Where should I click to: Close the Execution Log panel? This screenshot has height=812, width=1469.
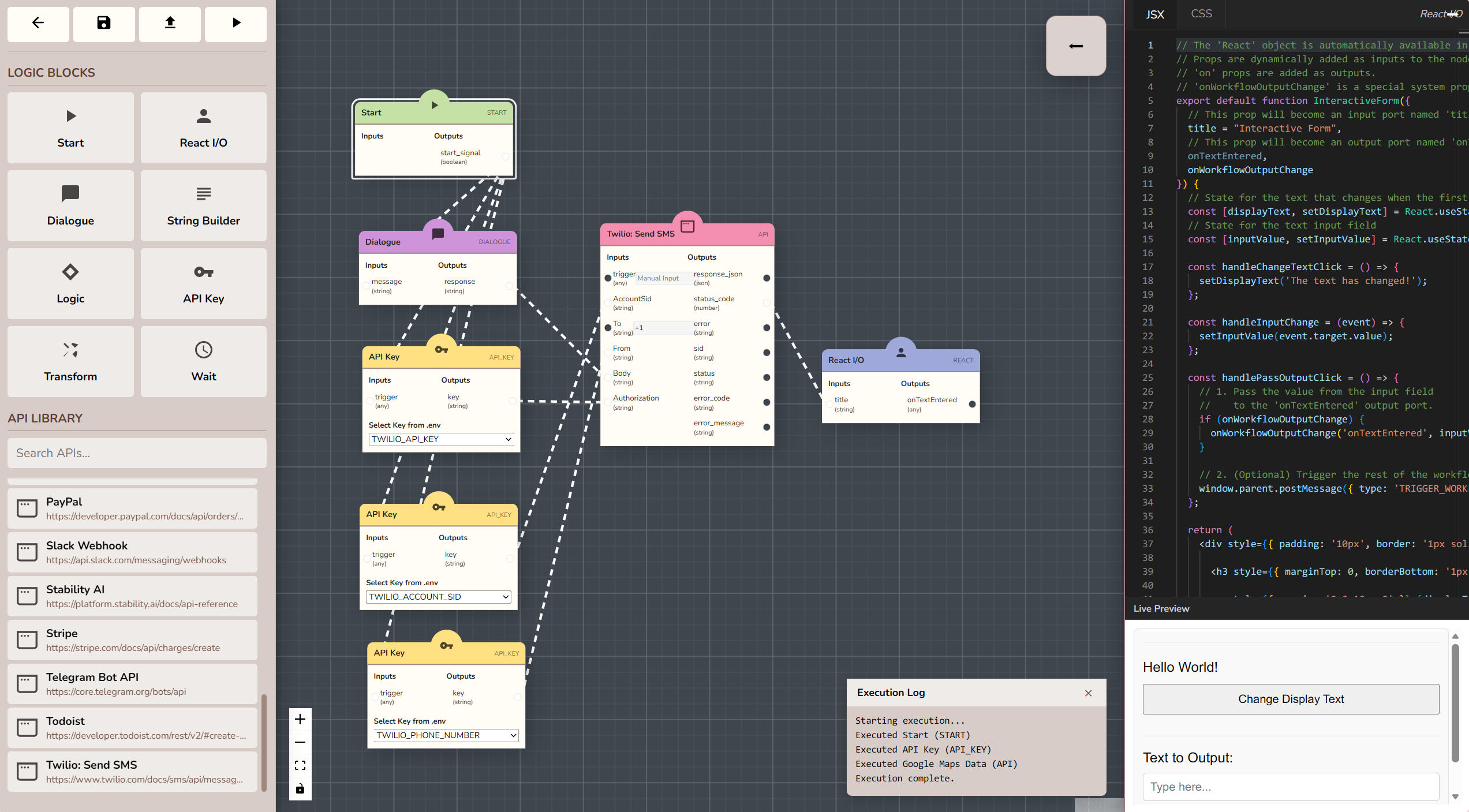point(1088,693)
